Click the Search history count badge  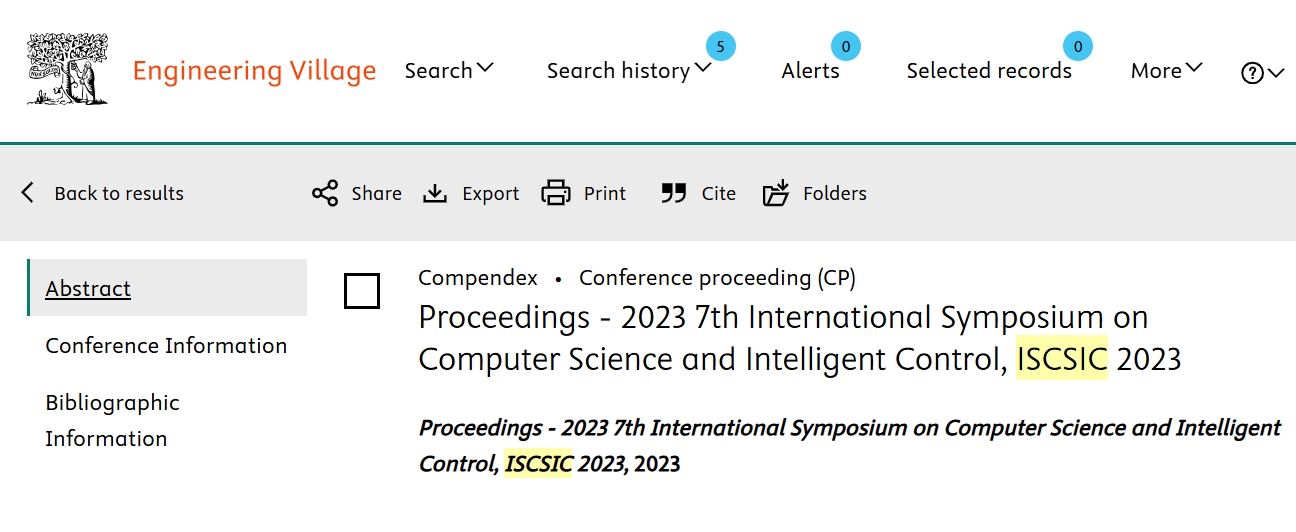point(720,46)
